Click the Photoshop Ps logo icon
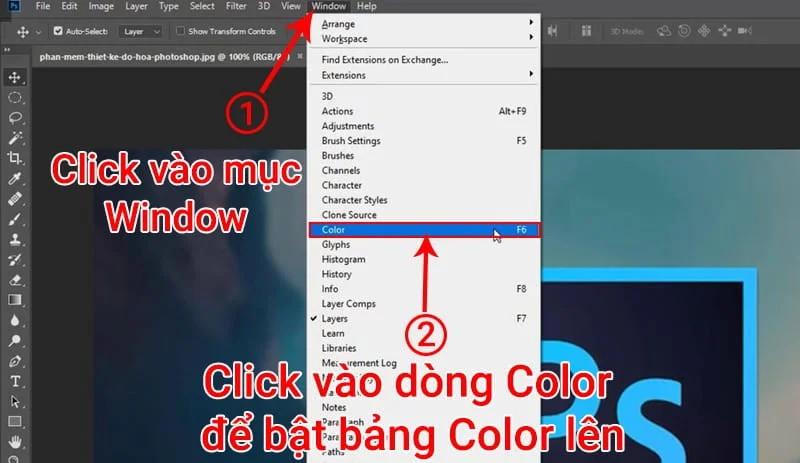The height and width of the screenshot is (463, 800). (14, 6)
